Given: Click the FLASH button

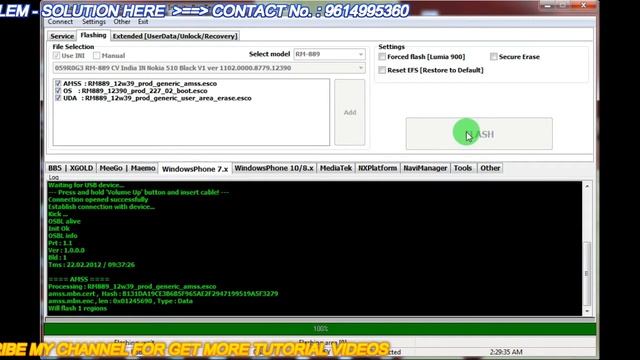Looking at the screenshot, I should [479, 134].
